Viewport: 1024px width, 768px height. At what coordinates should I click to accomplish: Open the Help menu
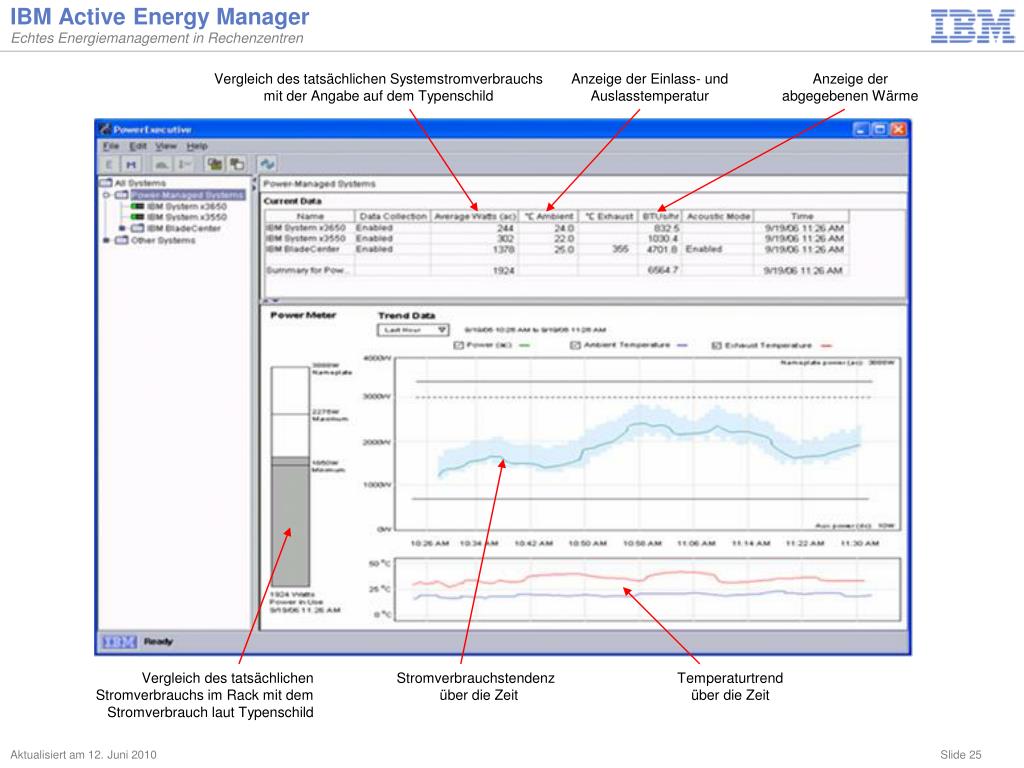click(x=197, y=146)
